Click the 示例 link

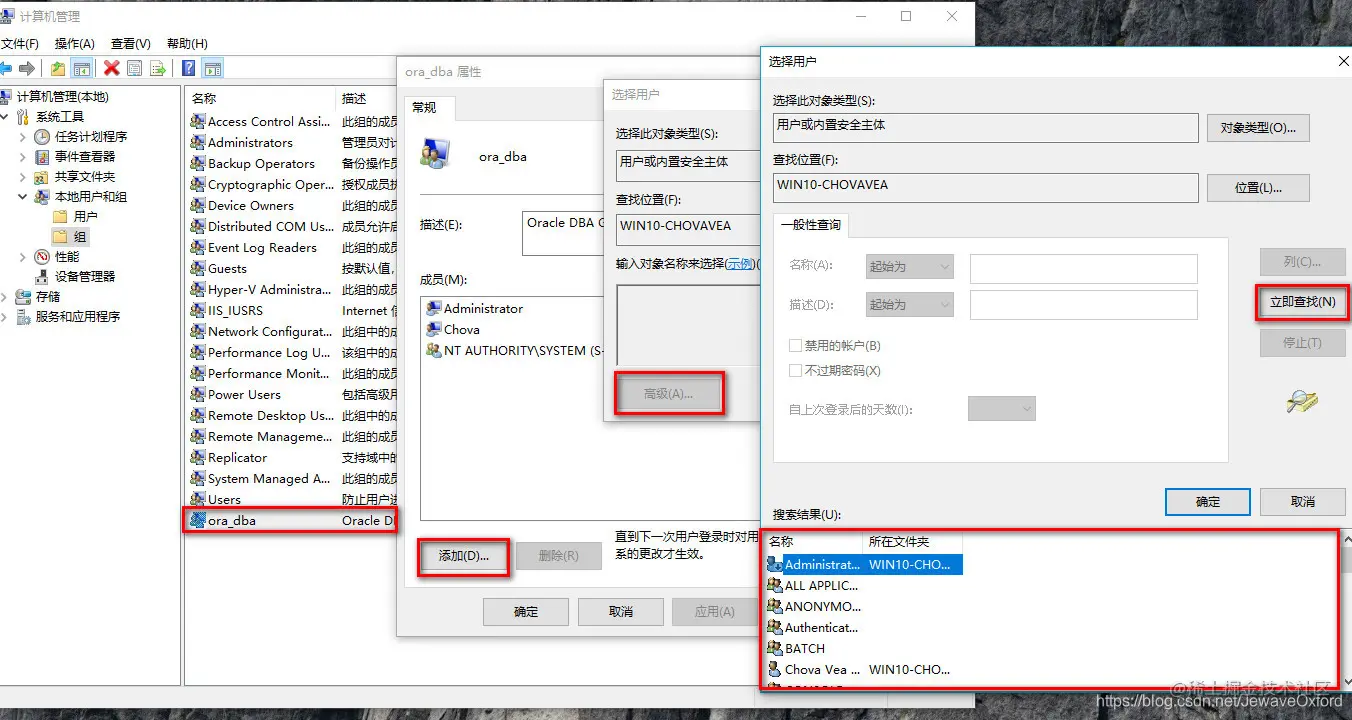(740, 264)
